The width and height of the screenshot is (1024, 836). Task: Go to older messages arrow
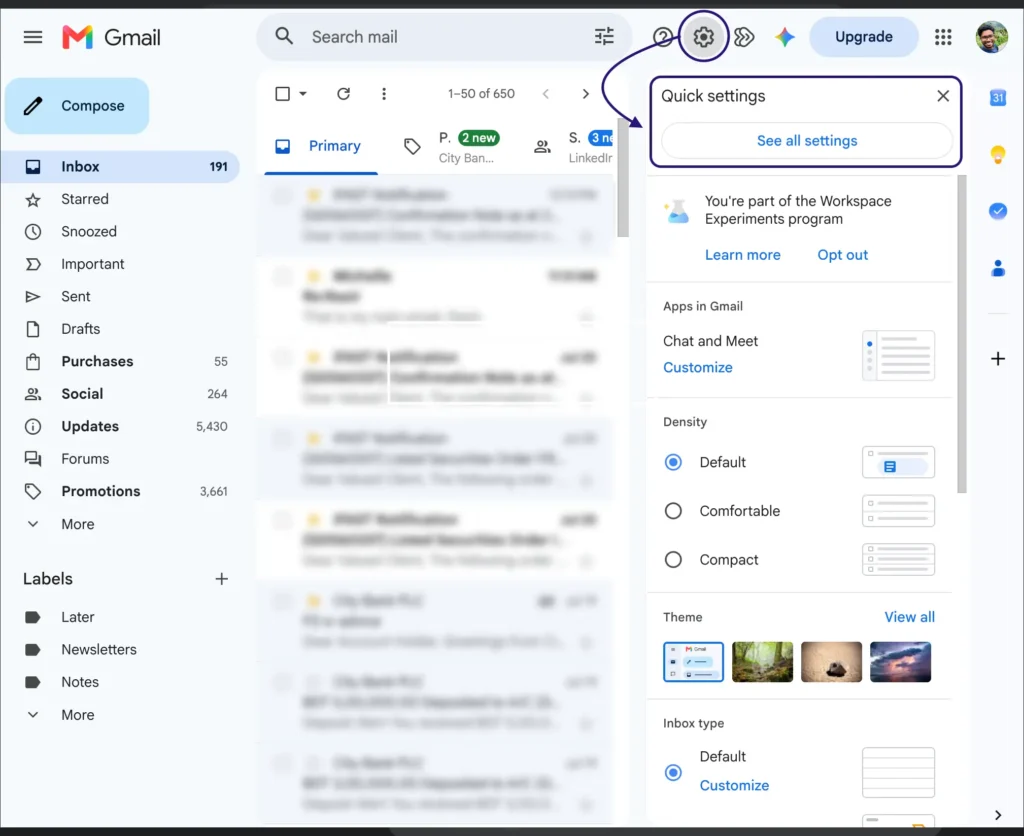[586, 94]
